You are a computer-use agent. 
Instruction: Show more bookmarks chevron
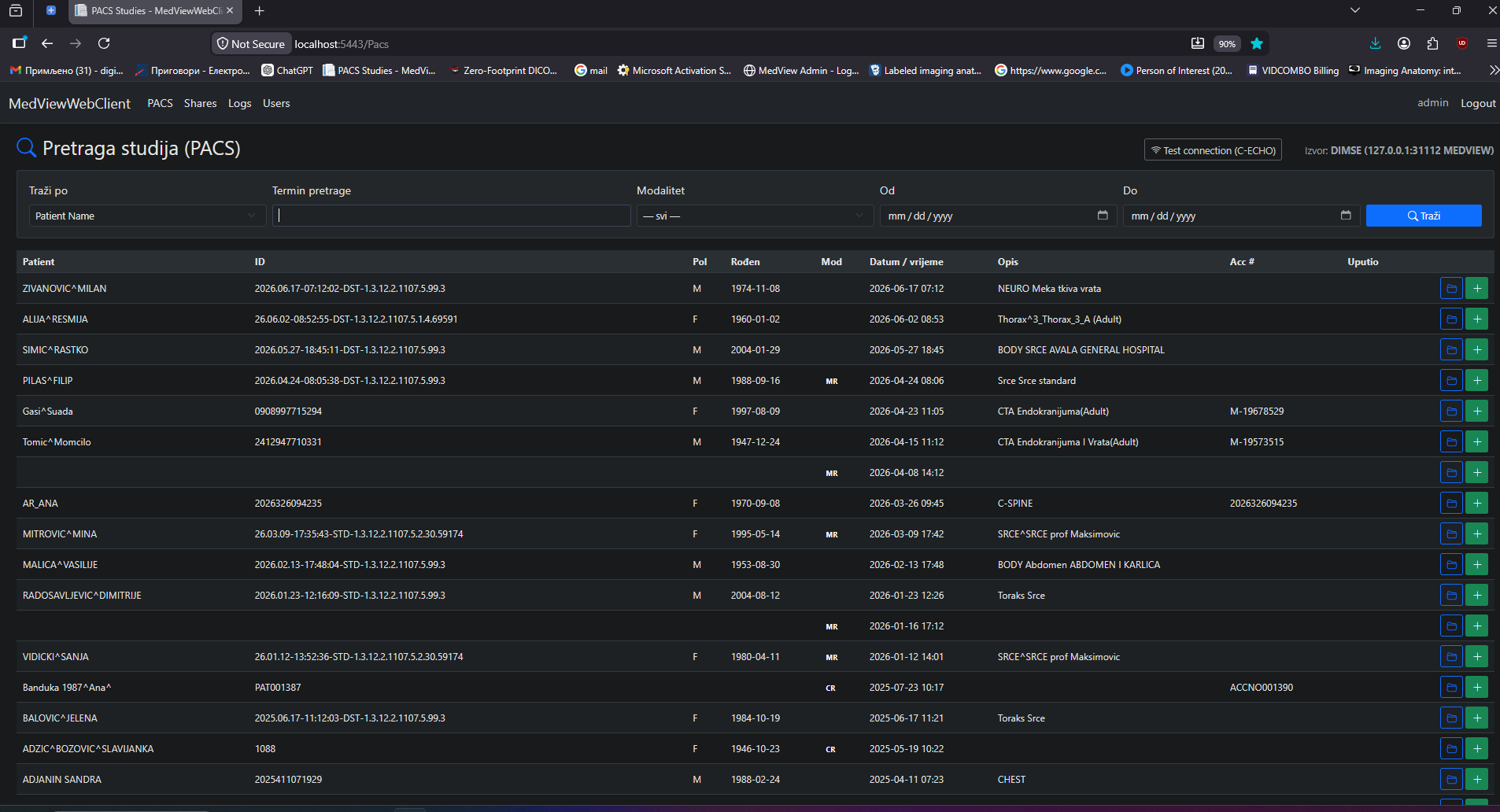pos(1494,70)
